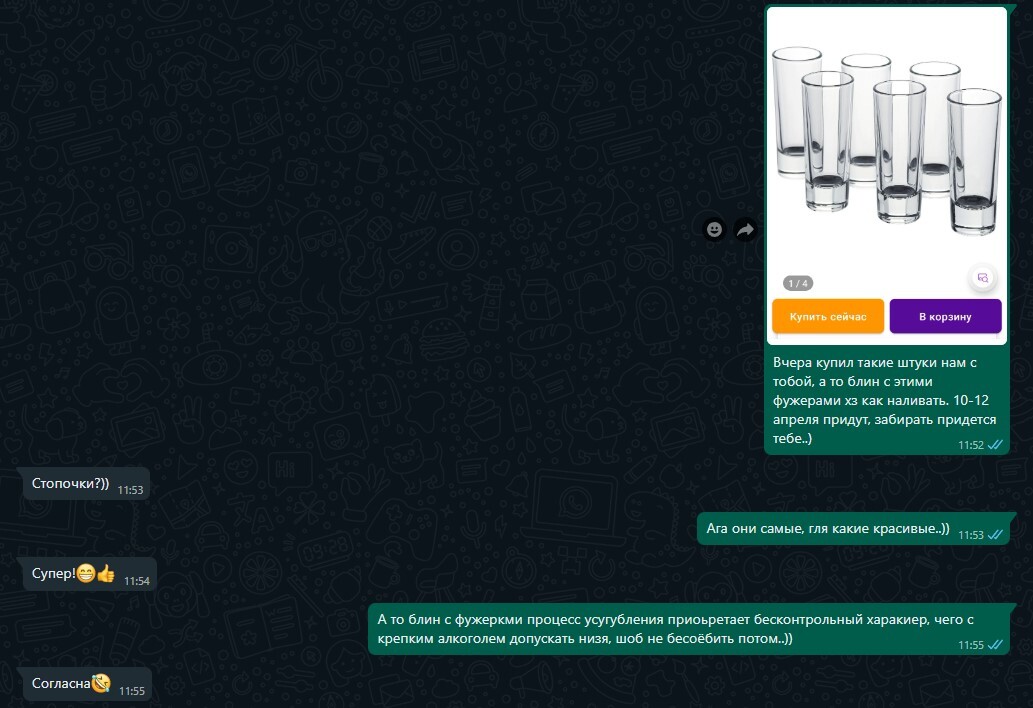
Task: Click the 'В корзину' purple button
Action: (945, 317)
